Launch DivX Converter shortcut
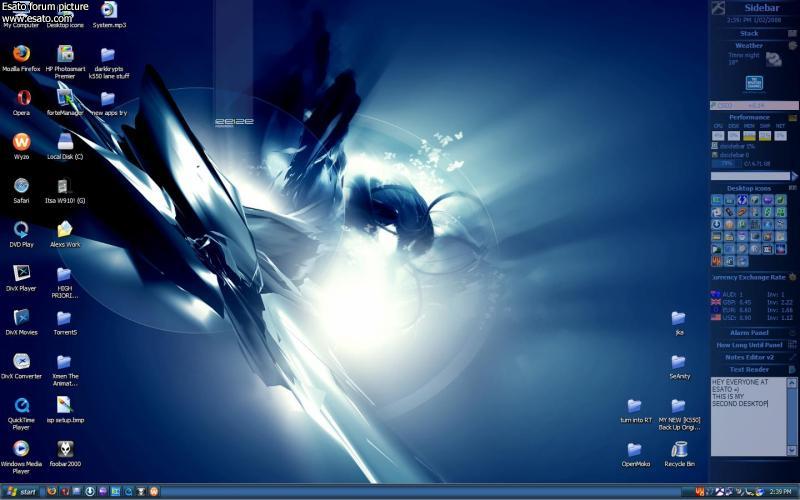 21,366
